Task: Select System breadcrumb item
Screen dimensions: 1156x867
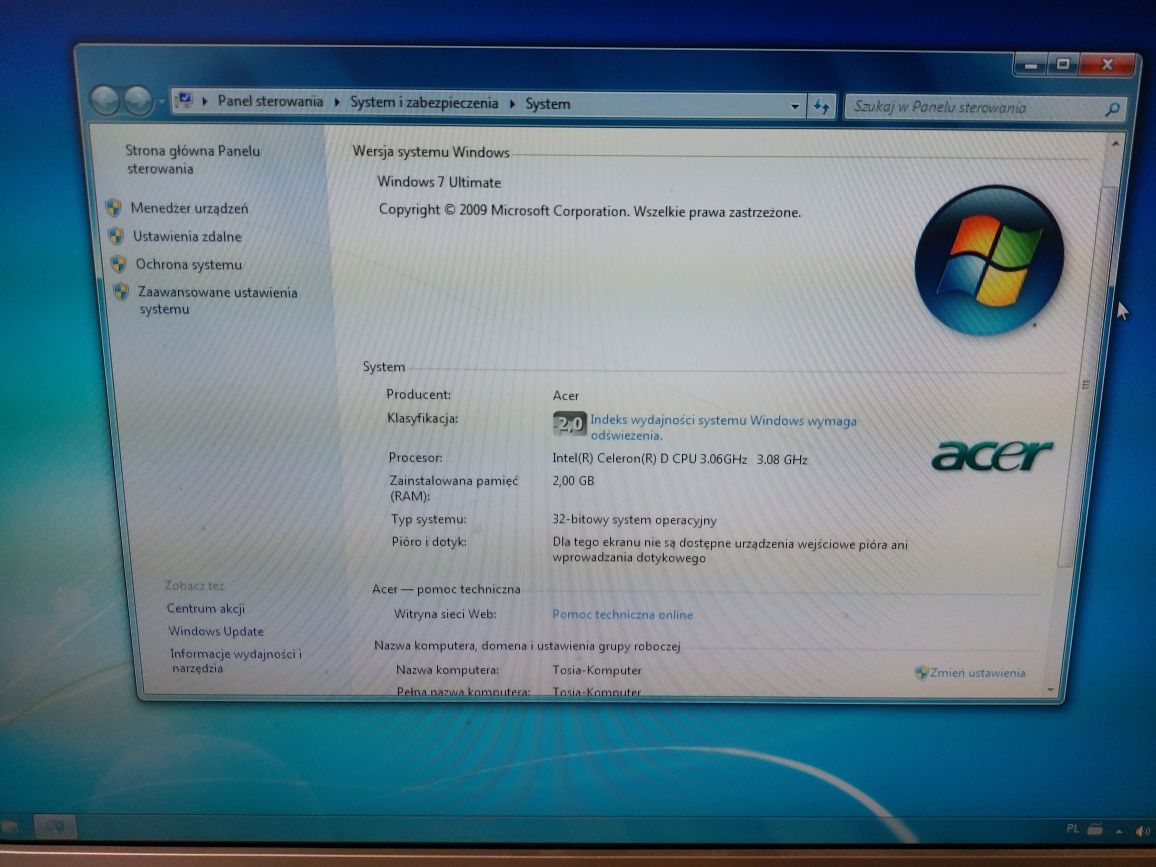Action: 548,104
